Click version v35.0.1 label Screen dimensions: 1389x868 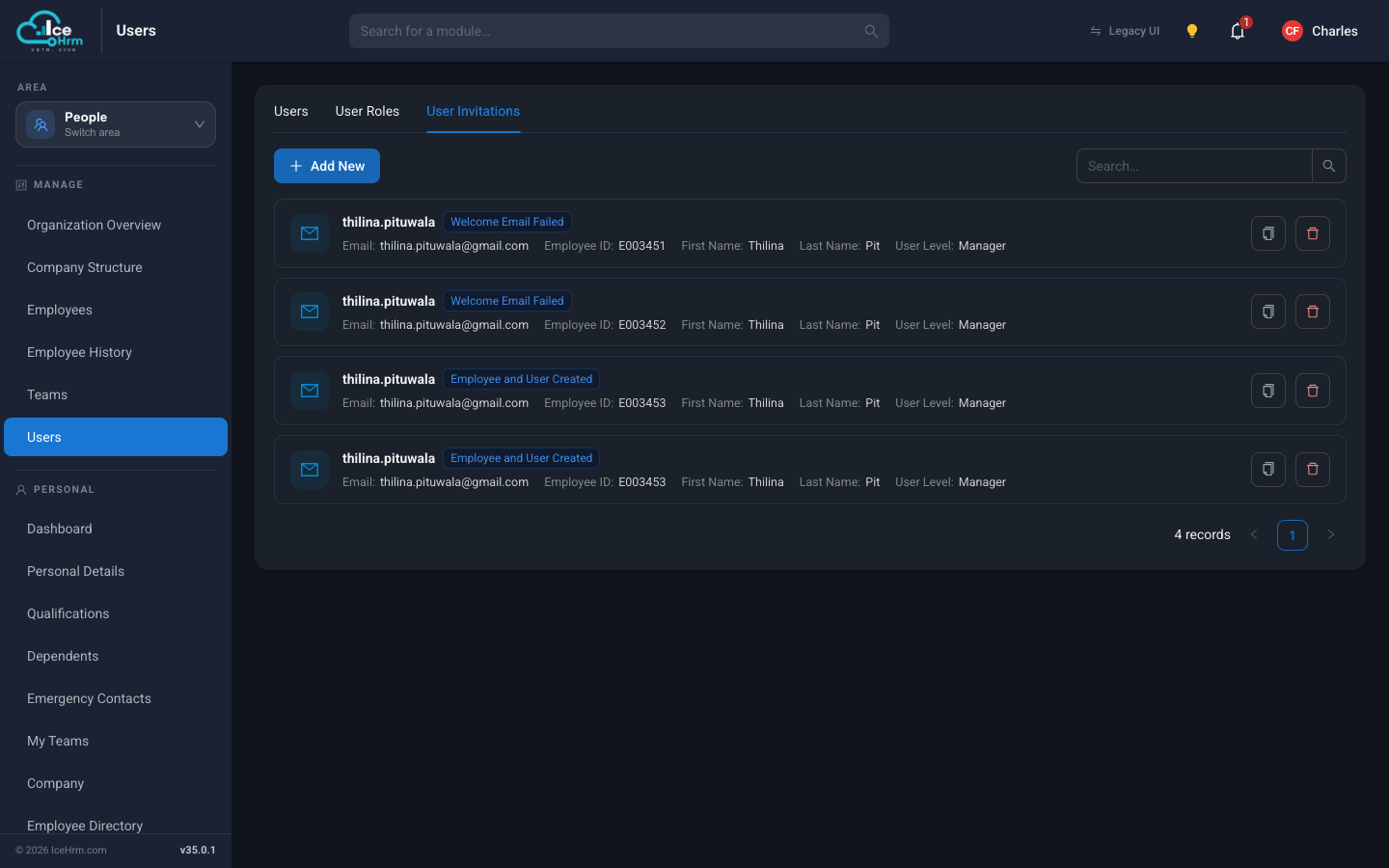pos(198,850)
